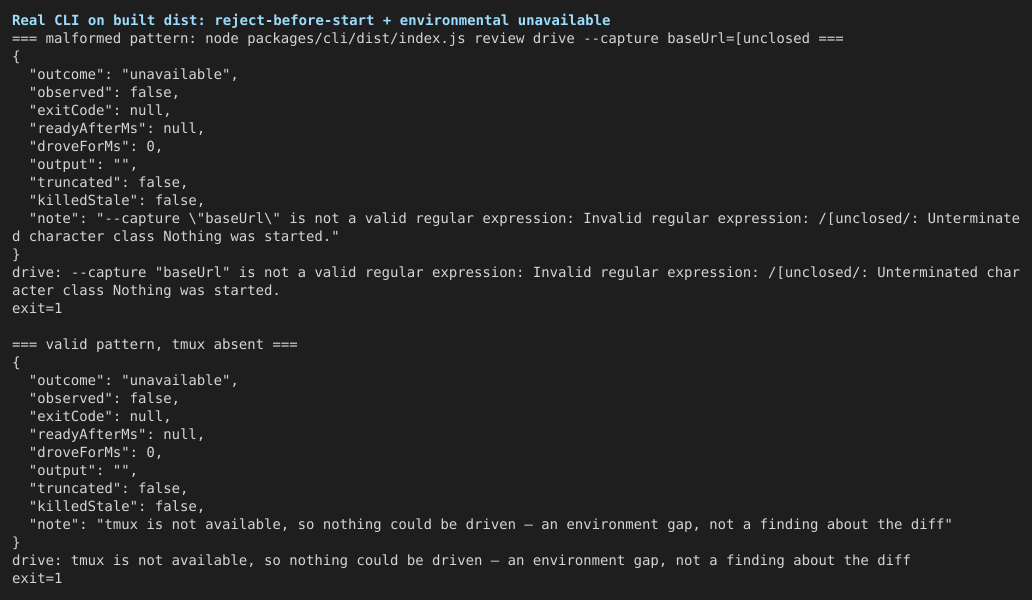
Task: Click the note about invalid regular expression
Action: tap(516, 227)
